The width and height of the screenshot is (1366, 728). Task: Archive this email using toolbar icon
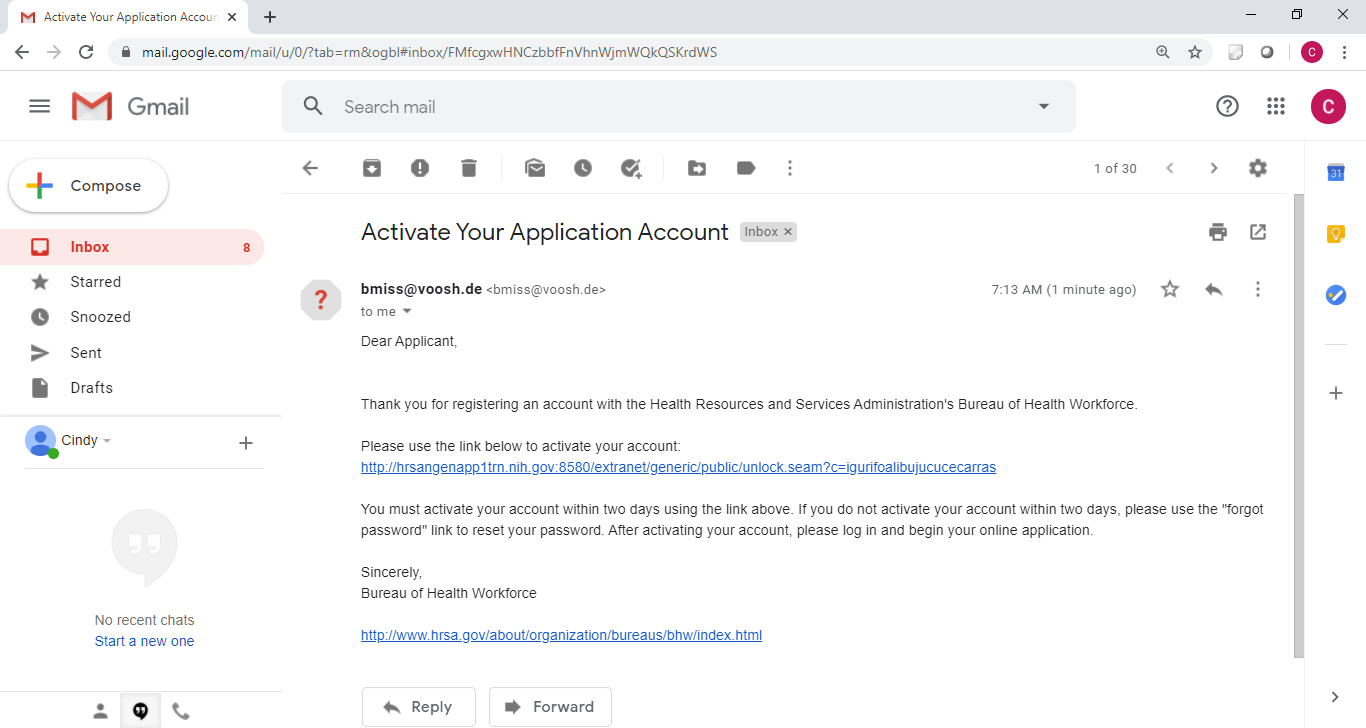tap(372, 168)
